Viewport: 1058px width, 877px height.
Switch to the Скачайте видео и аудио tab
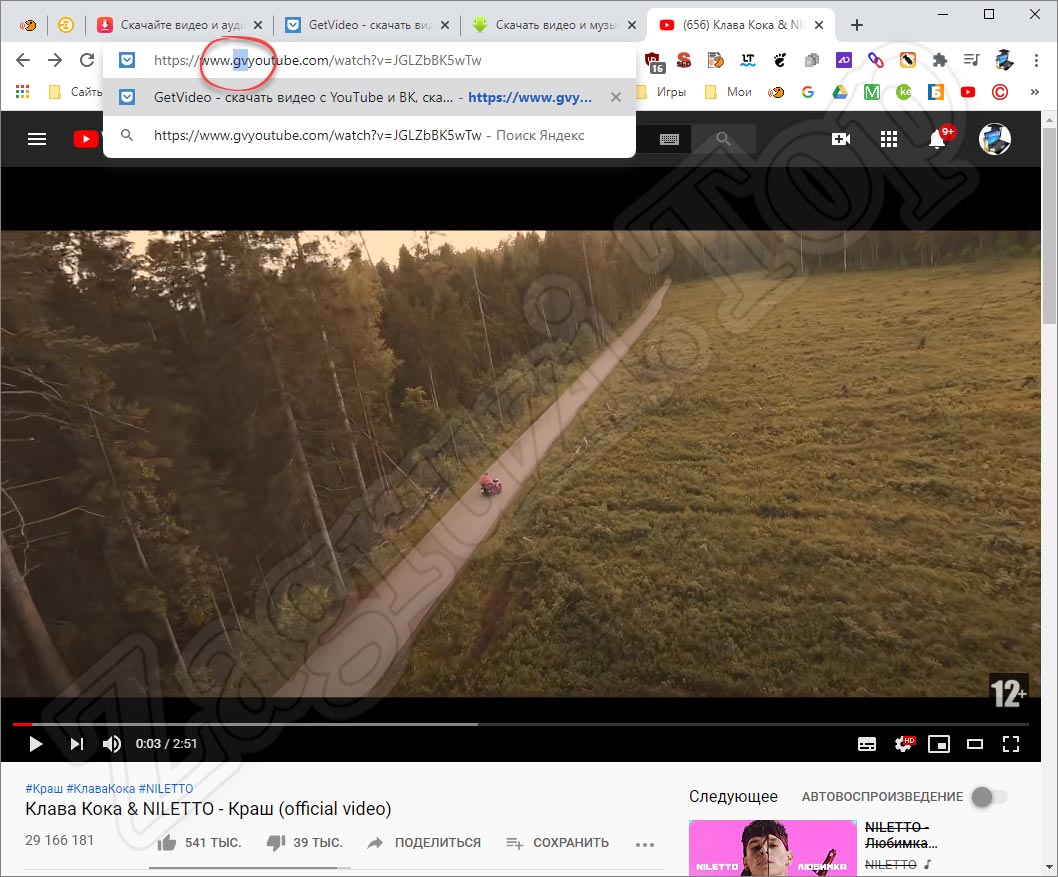click(179, 25)
